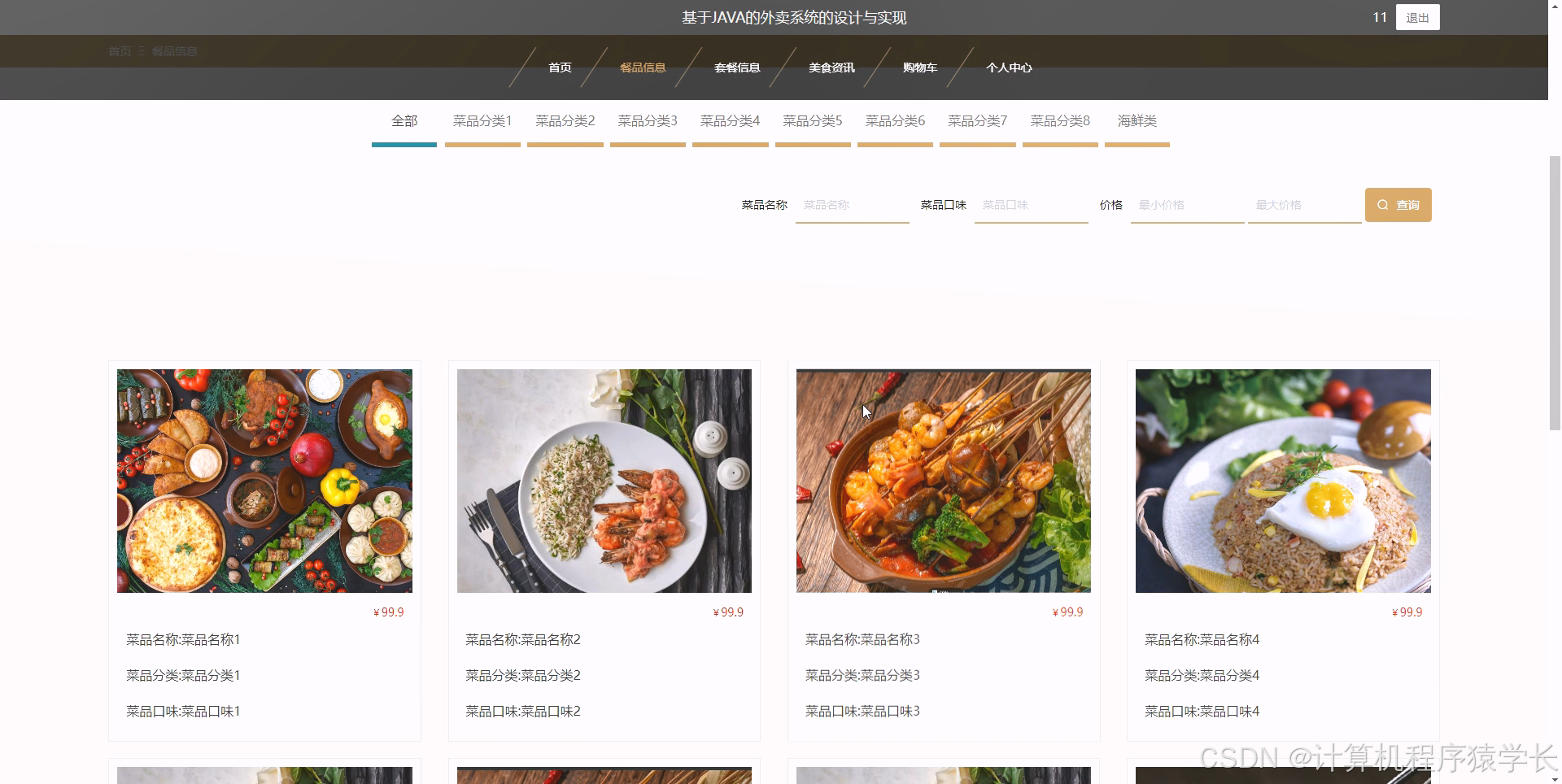
Task: Focus the 菜品名称 search input
Action: (853, 205)
